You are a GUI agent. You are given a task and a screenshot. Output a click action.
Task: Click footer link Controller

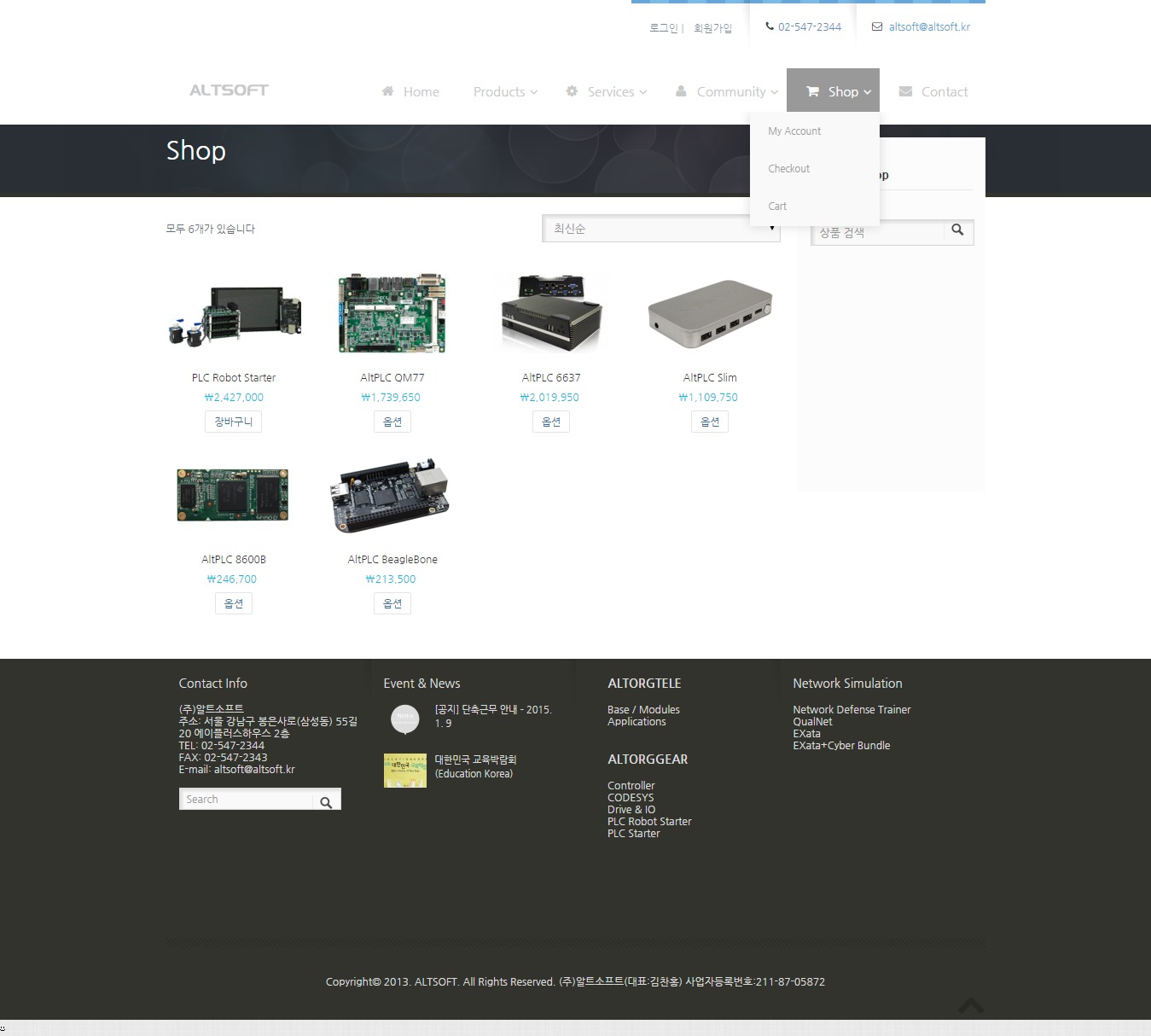tap(631, 785)
